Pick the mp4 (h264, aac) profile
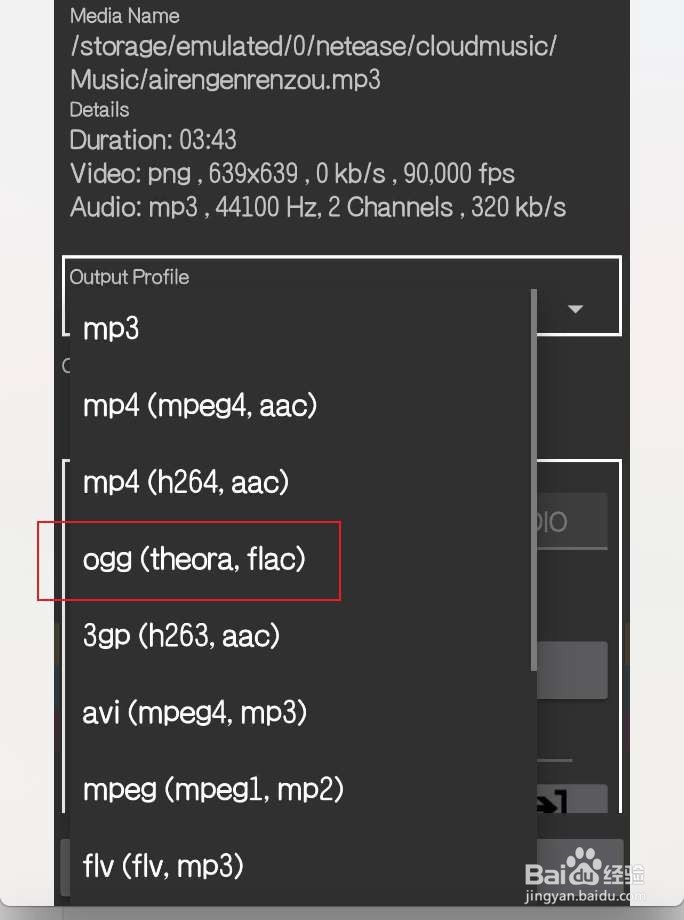Screen dimensions: 684x920 [x=303, y=482]
